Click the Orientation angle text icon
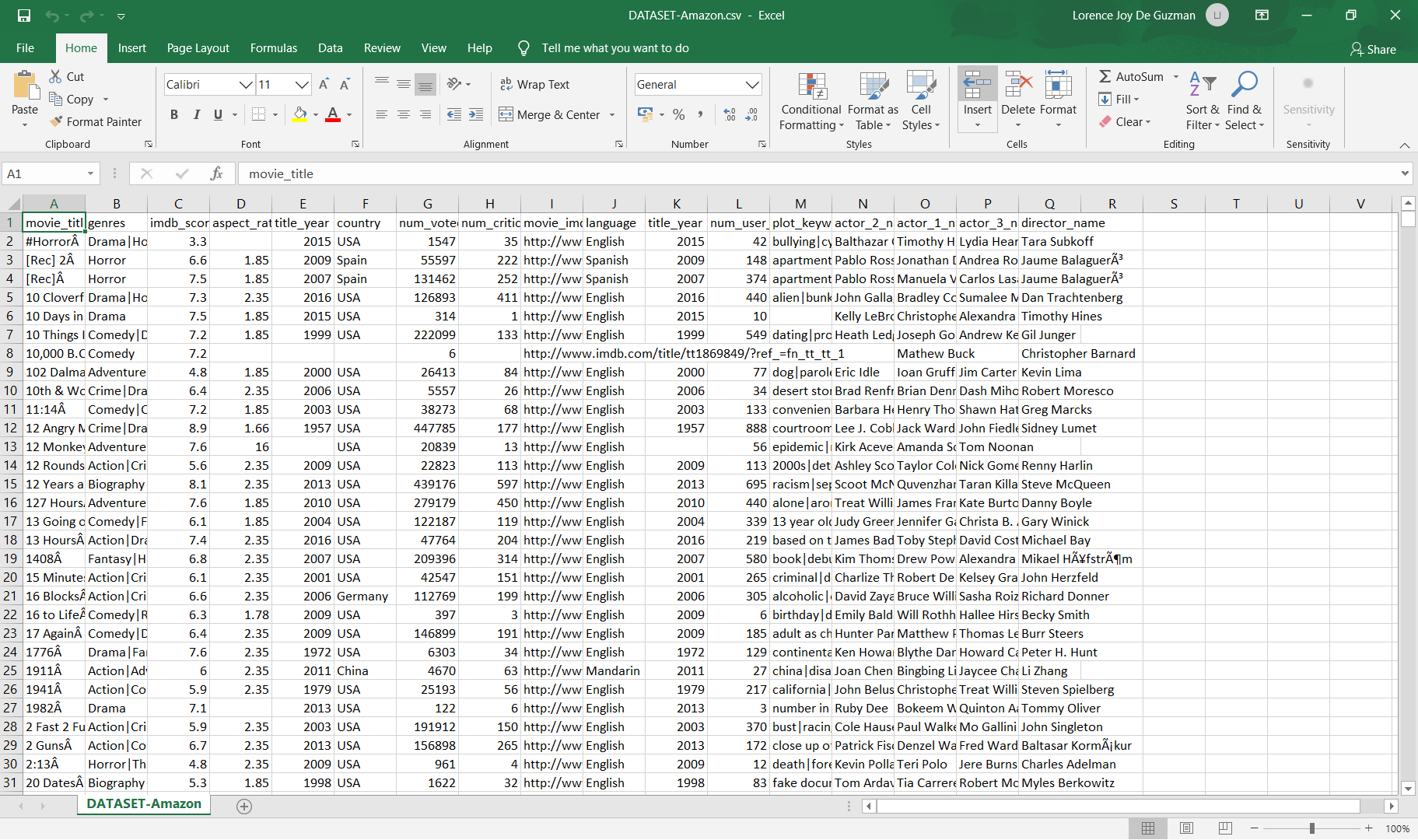The image size is (1418, 840). [x=455, y=84]
